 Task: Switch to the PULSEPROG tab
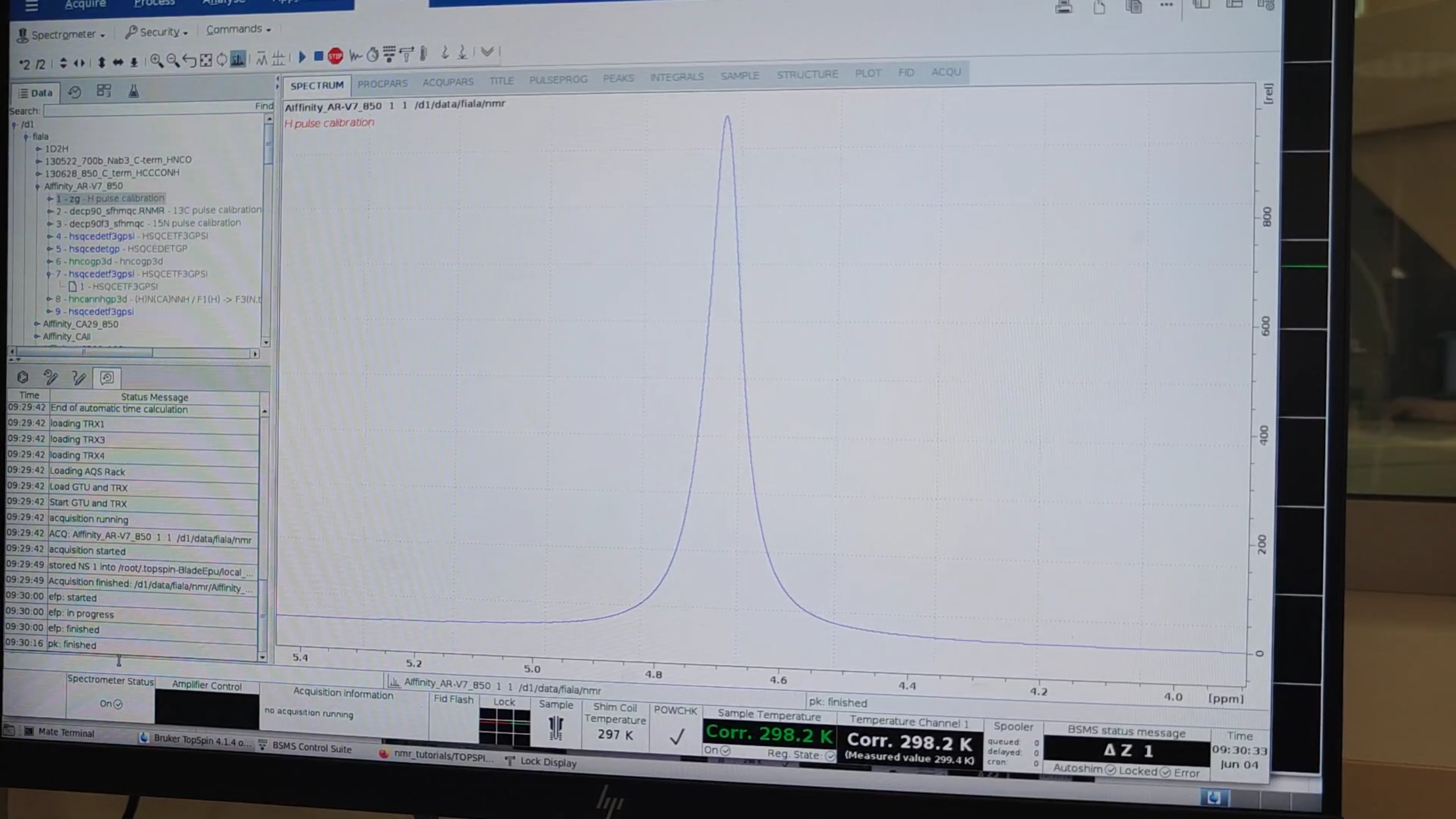click(x=558, y=80)
